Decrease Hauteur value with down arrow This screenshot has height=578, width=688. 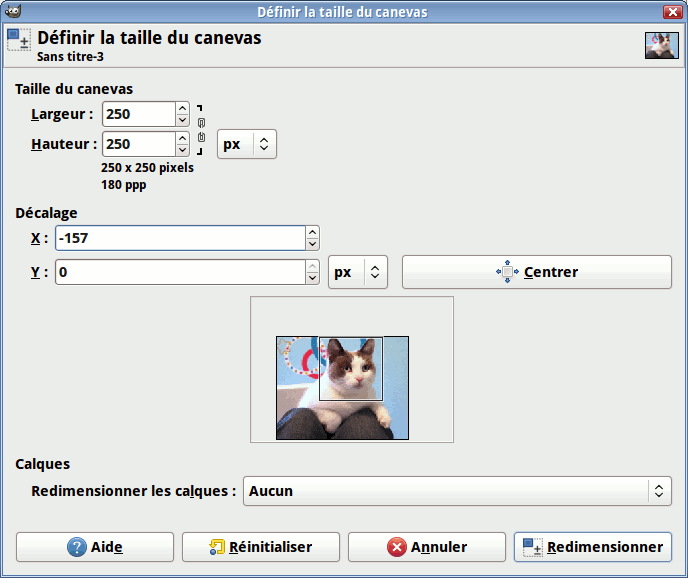(182, 150)
